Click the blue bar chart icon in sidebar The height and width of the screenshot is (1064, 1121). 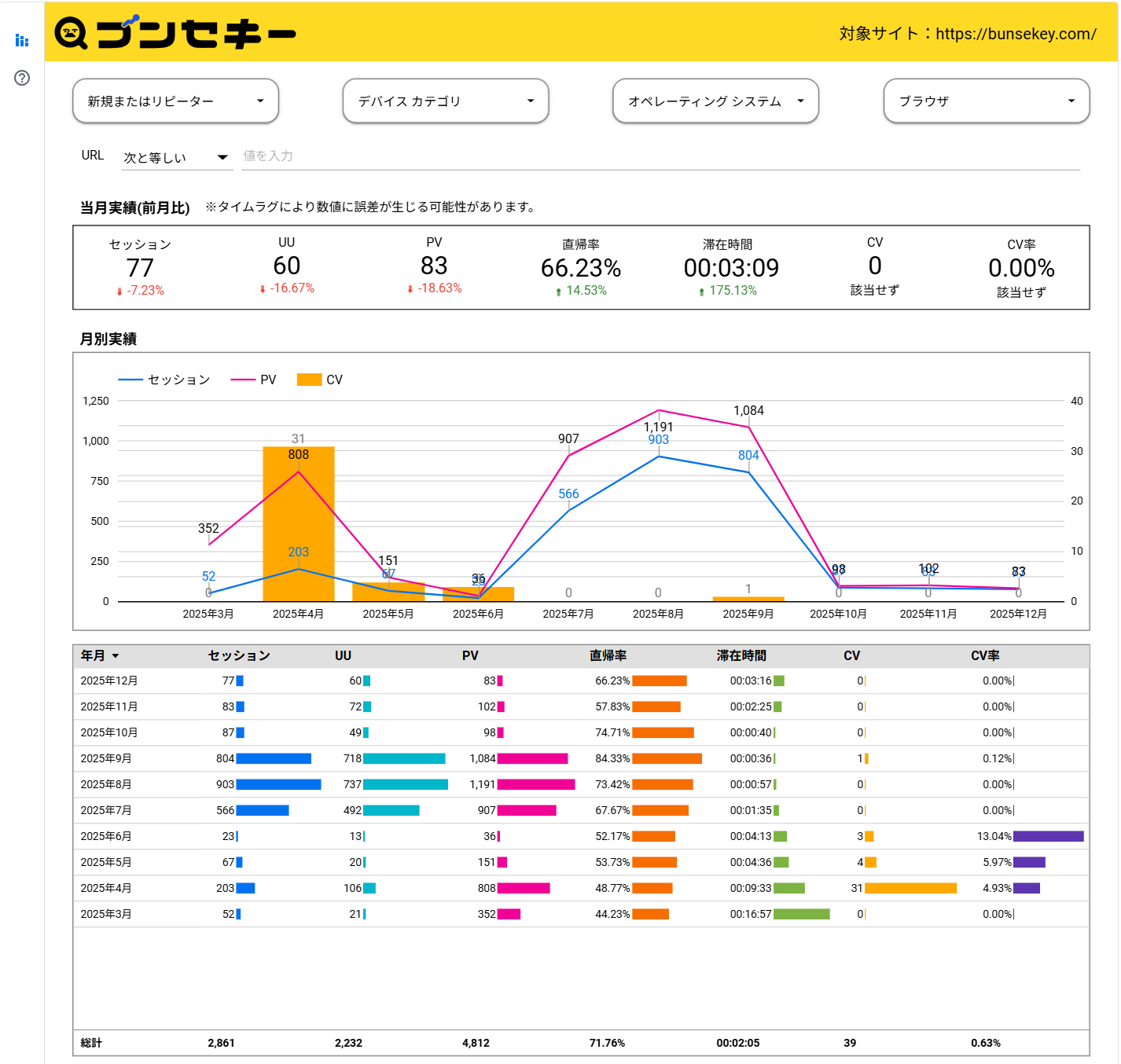[x=21, y=40]
